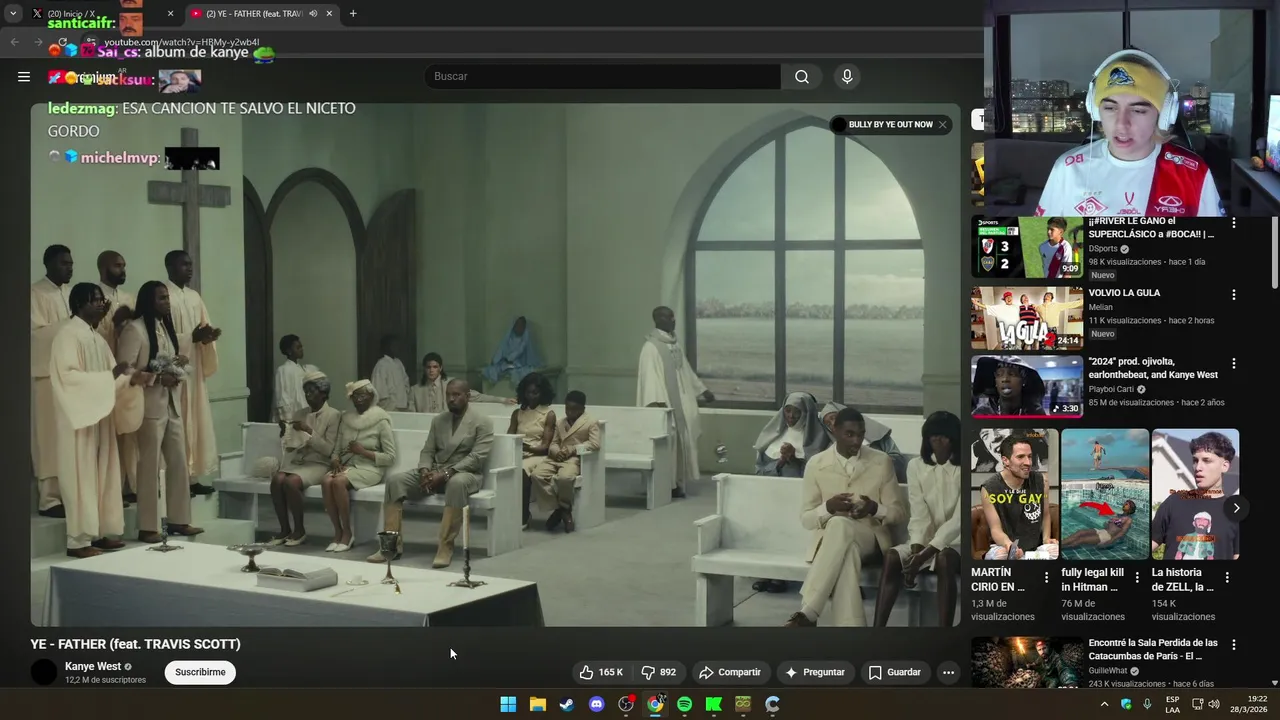
Task: Open the VOLVIO LA GULA video thumbnail
Action: pos(1027,318)
